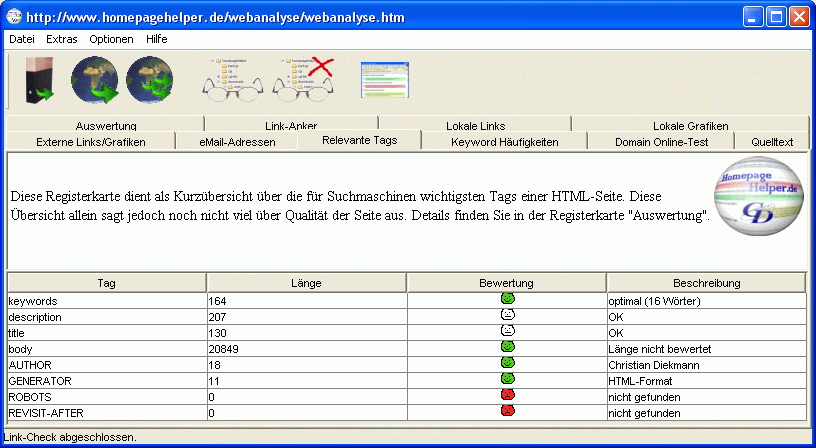Viewport: 816px width, 448px height.
Task: Select the description row tag cell
Action: pos(106,316)
